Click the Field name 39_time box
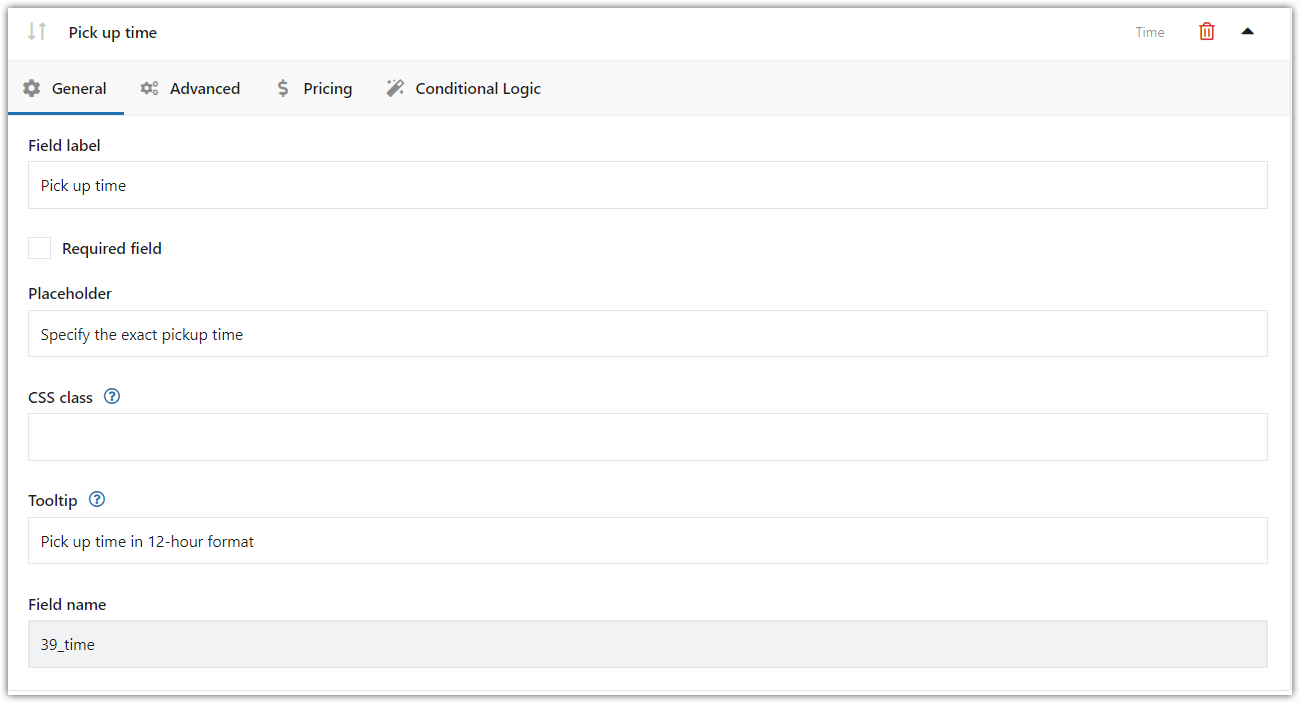Viewport: 1300px width, 703px height. tap(647, 644)
